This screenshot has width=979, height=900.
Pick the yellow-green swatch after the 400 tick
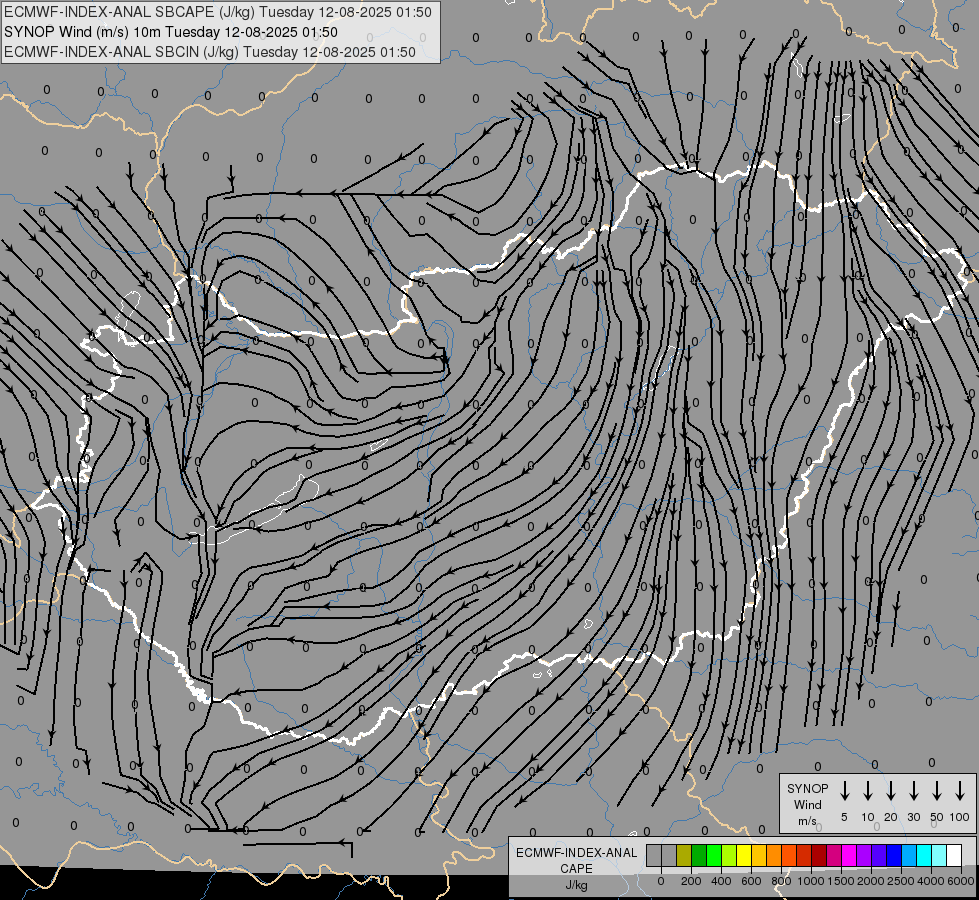(729, 856)
